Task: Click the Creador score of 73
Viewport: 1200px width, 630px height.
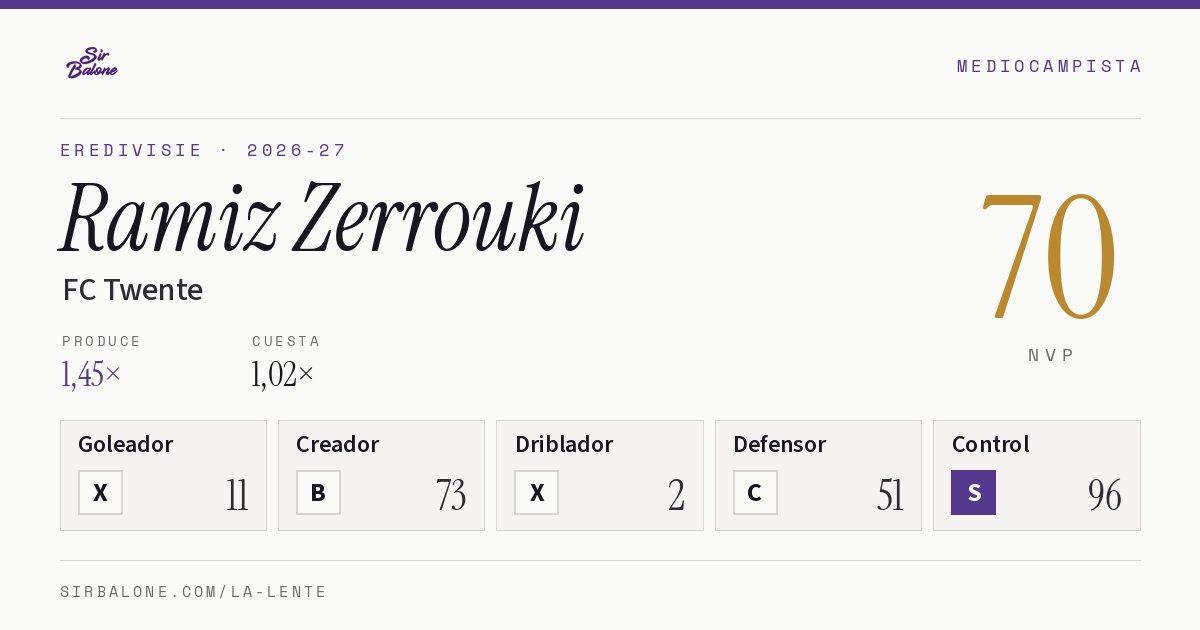Action: coord(451,495)
